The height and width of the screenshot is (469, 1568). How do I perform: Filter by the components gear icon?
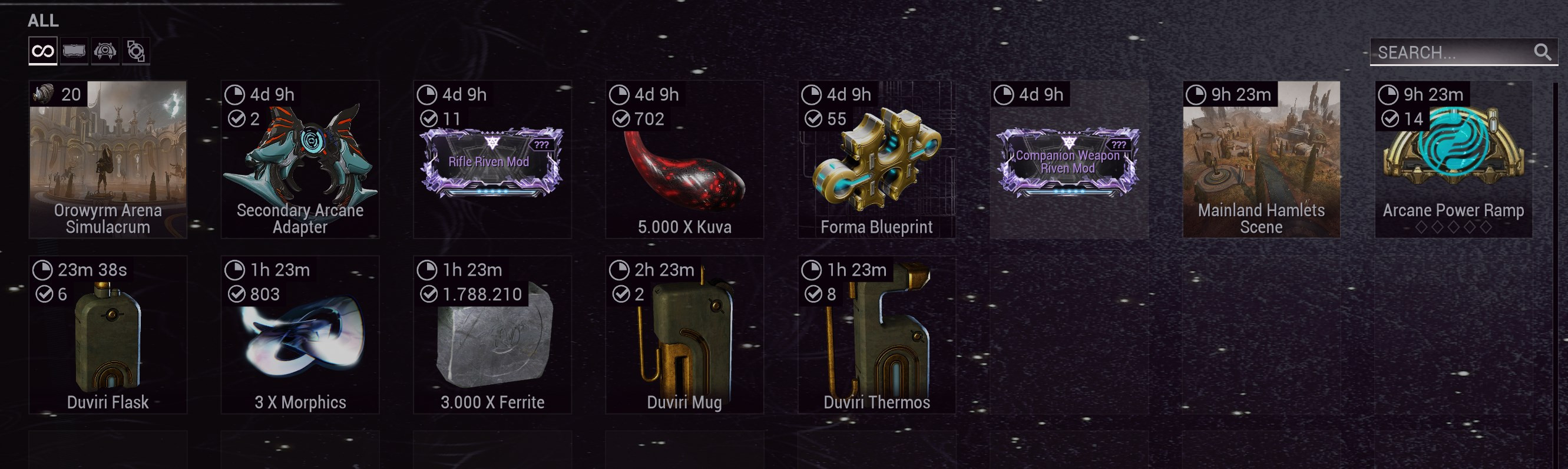click(x=135, y=51)
